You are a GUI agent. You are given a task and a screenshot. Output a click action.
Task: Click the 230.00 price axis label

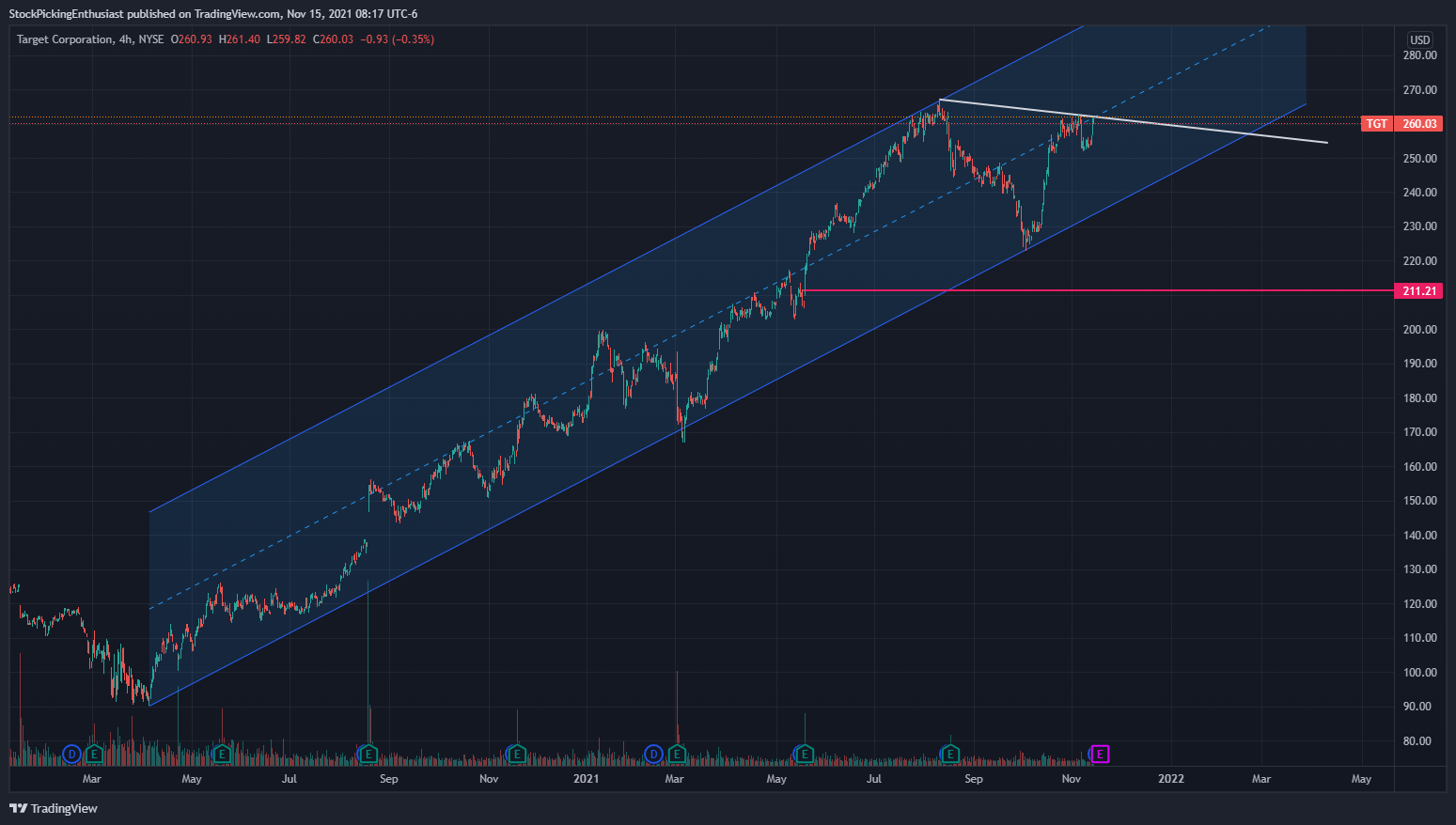(x=1419, y=226)
